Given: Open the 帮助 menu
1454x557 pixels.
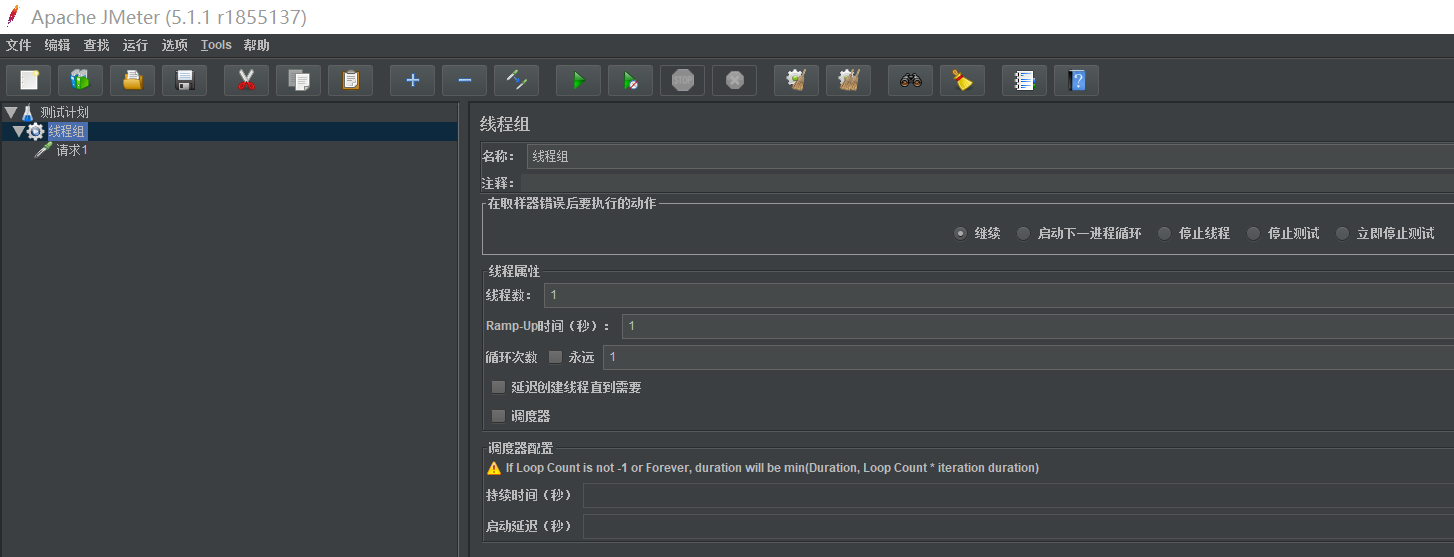Looking at the screenshot, I should (x=257, y=45).
